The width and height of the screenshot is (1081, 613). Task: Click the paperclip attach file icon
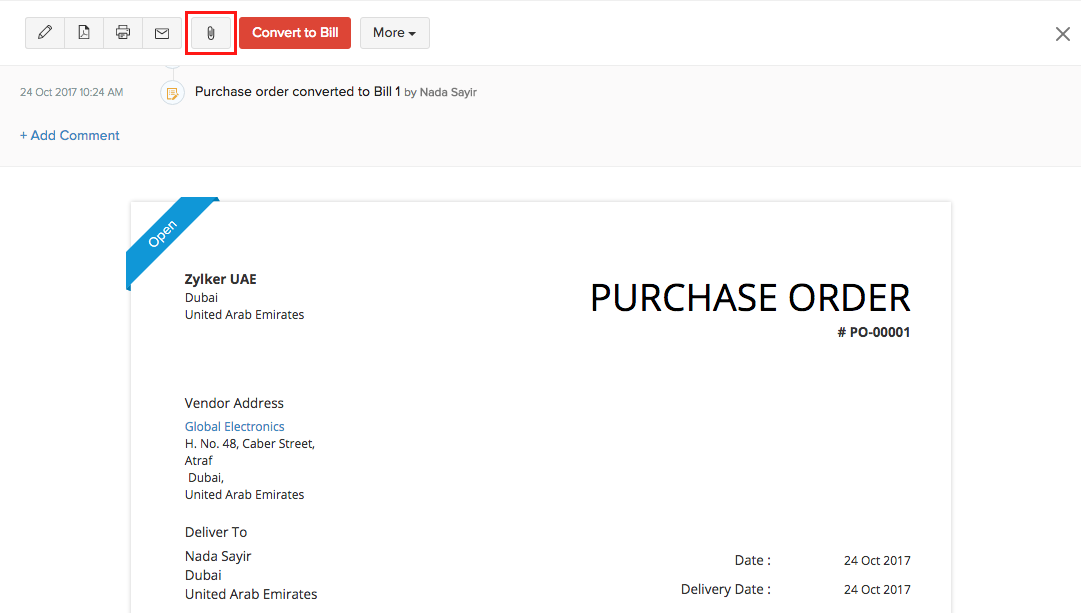pos(211,33)
